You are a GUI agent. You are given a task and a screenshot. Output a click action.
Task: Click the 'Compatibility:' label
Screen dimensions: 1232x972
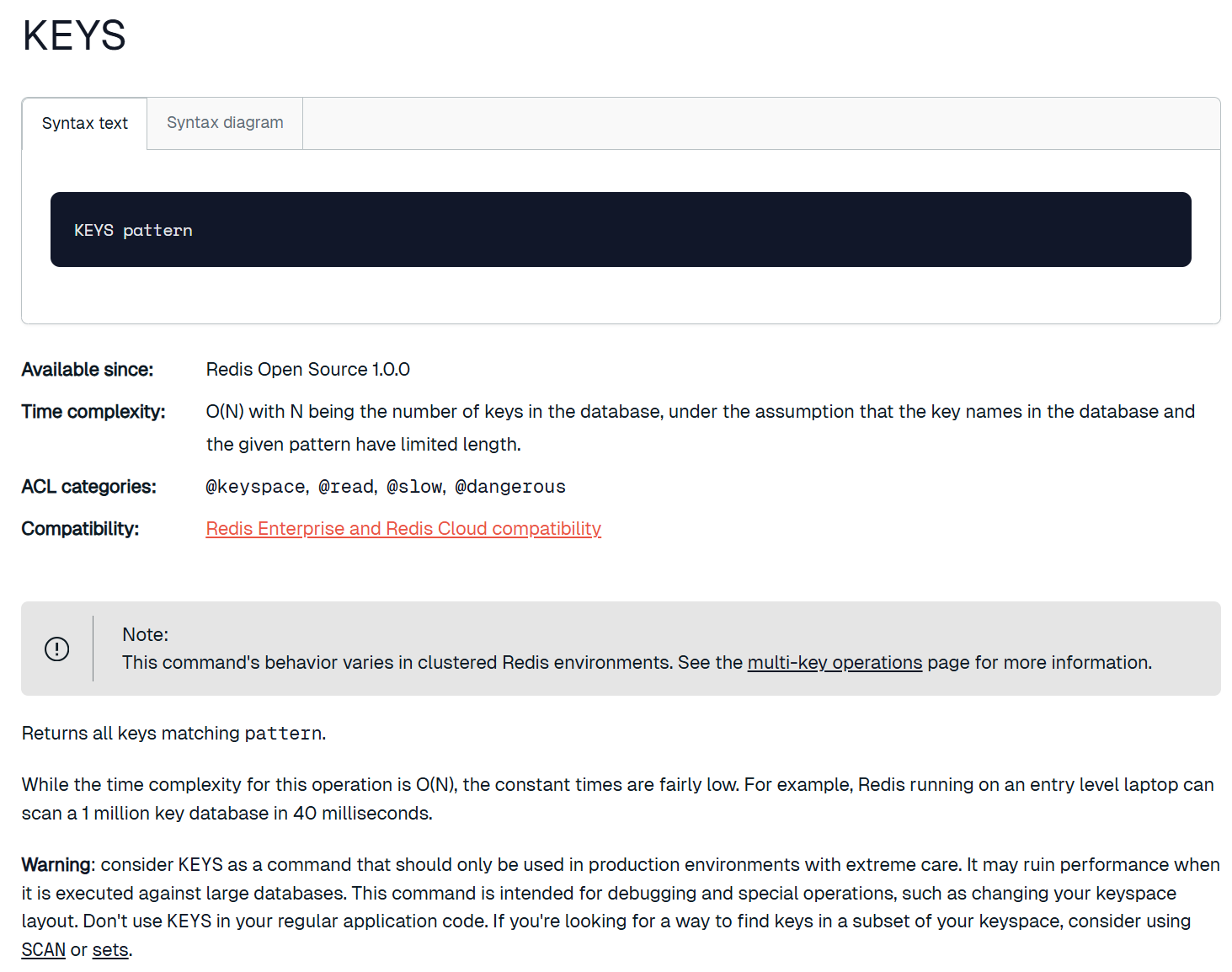81,528
